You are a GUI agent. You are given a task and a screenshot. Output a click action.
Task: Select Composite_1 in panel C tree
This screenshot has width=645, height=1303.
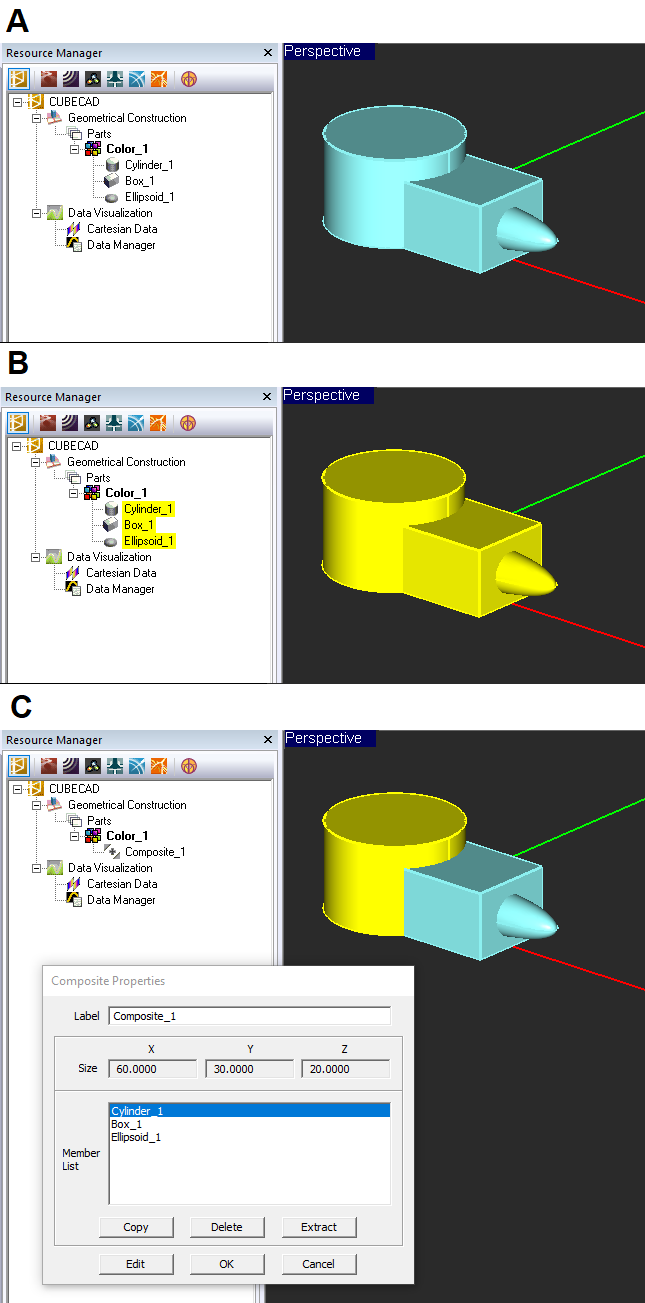155,852
